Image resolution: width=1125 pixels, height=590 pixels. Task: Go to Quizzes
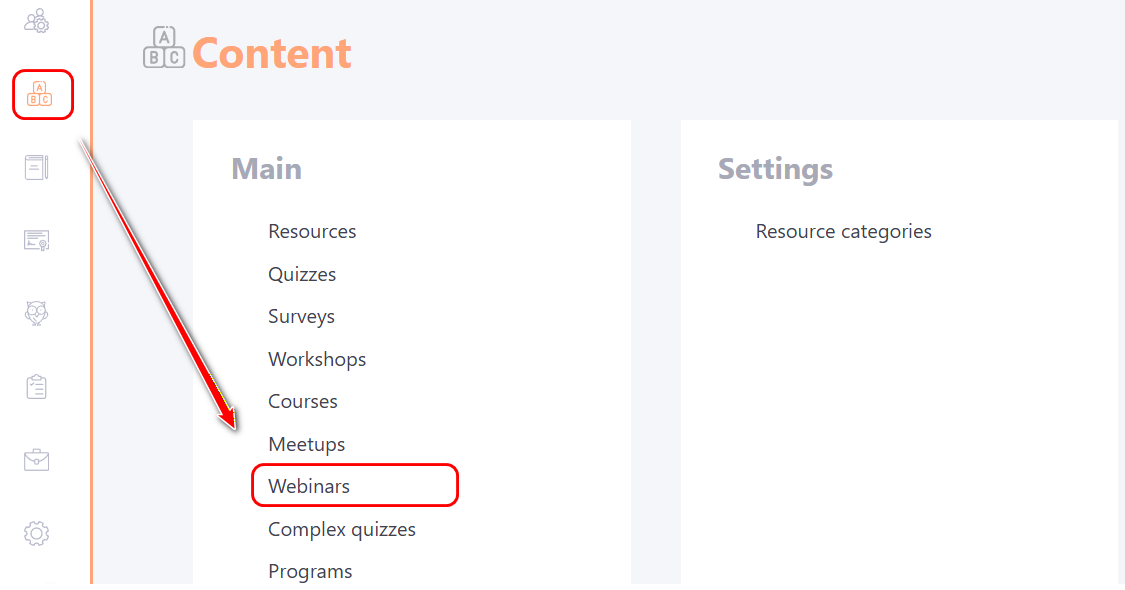(302, 274)
